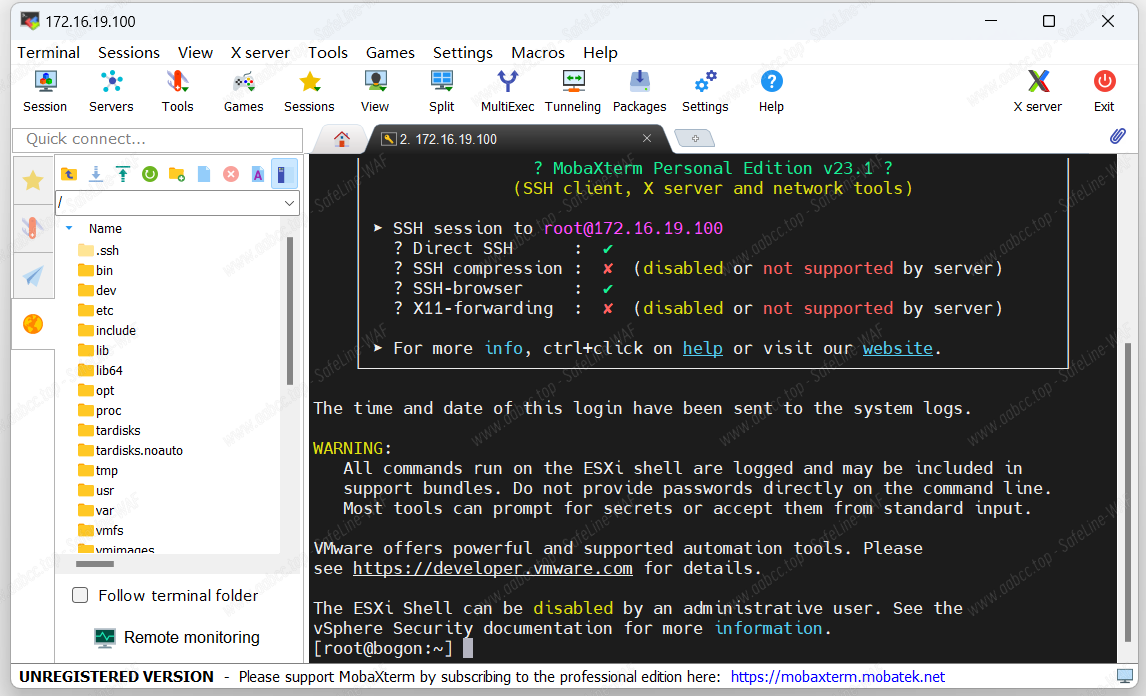
Task: Delete selected item with red X icon
Action: point(231,174)
